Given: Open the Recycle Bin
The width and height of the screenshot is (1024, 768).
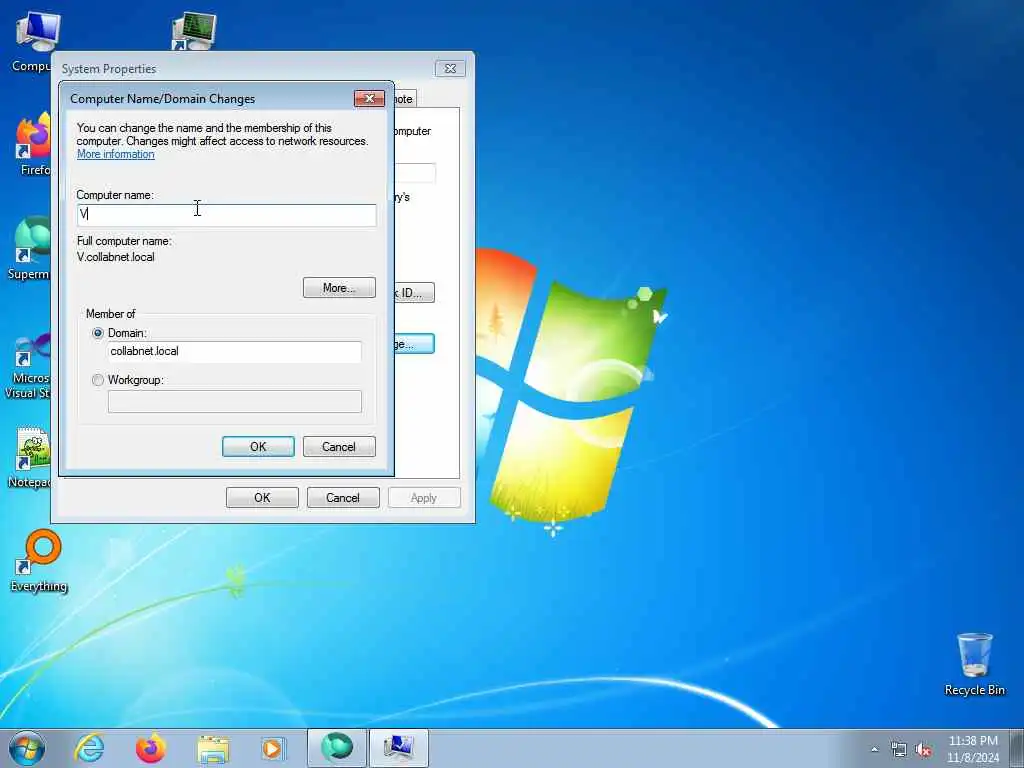Looking at the screenshot, I should coord(974,665).
